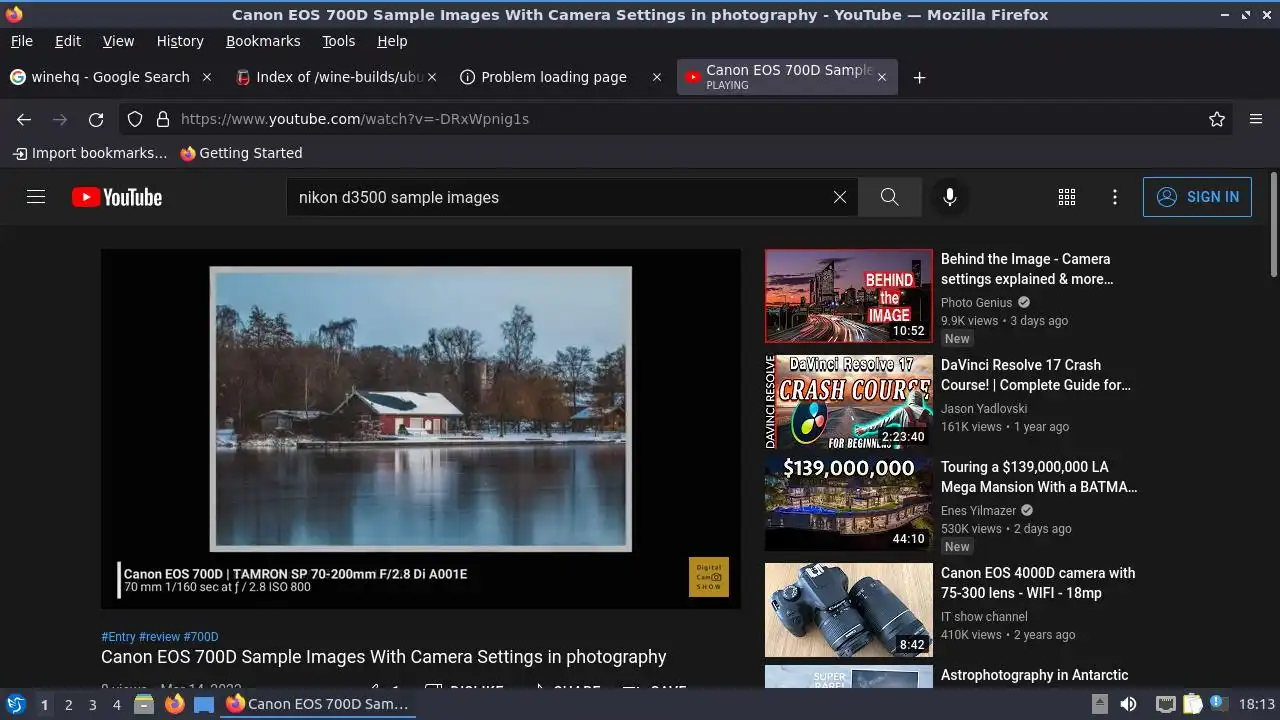
Task: Open the File menu
Action: pyautogui.click(x=21, y=41)
